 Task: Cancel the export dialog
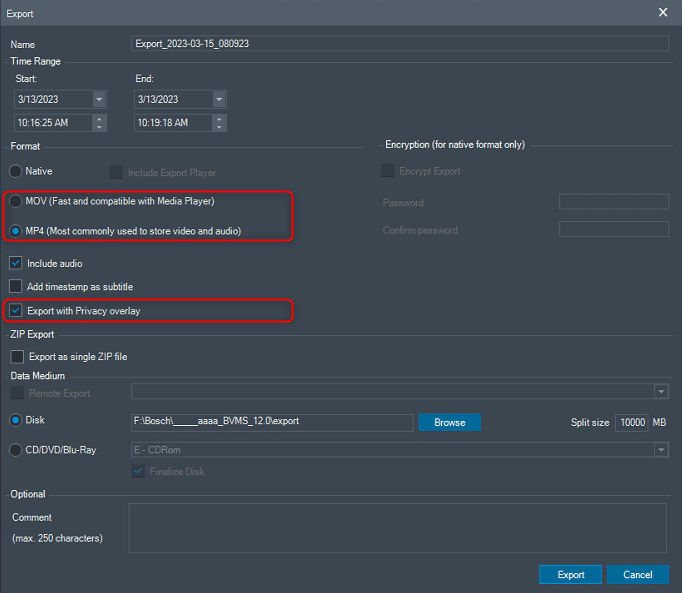637,575
